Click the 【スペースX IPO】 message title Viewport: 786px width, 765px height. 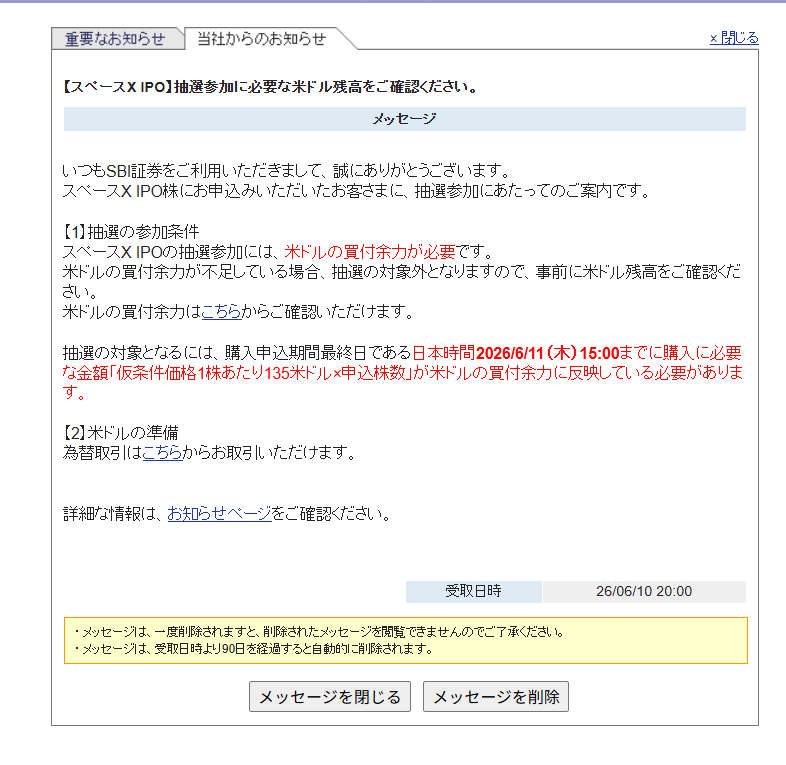click(270, 87)
